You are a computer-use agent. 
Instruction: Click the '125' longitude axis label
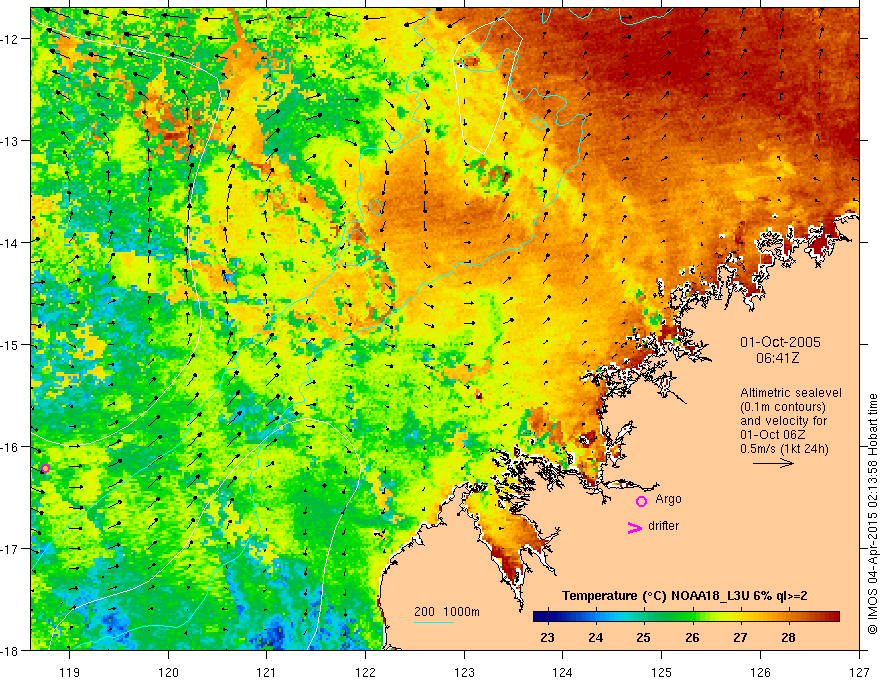pos(662,672)
